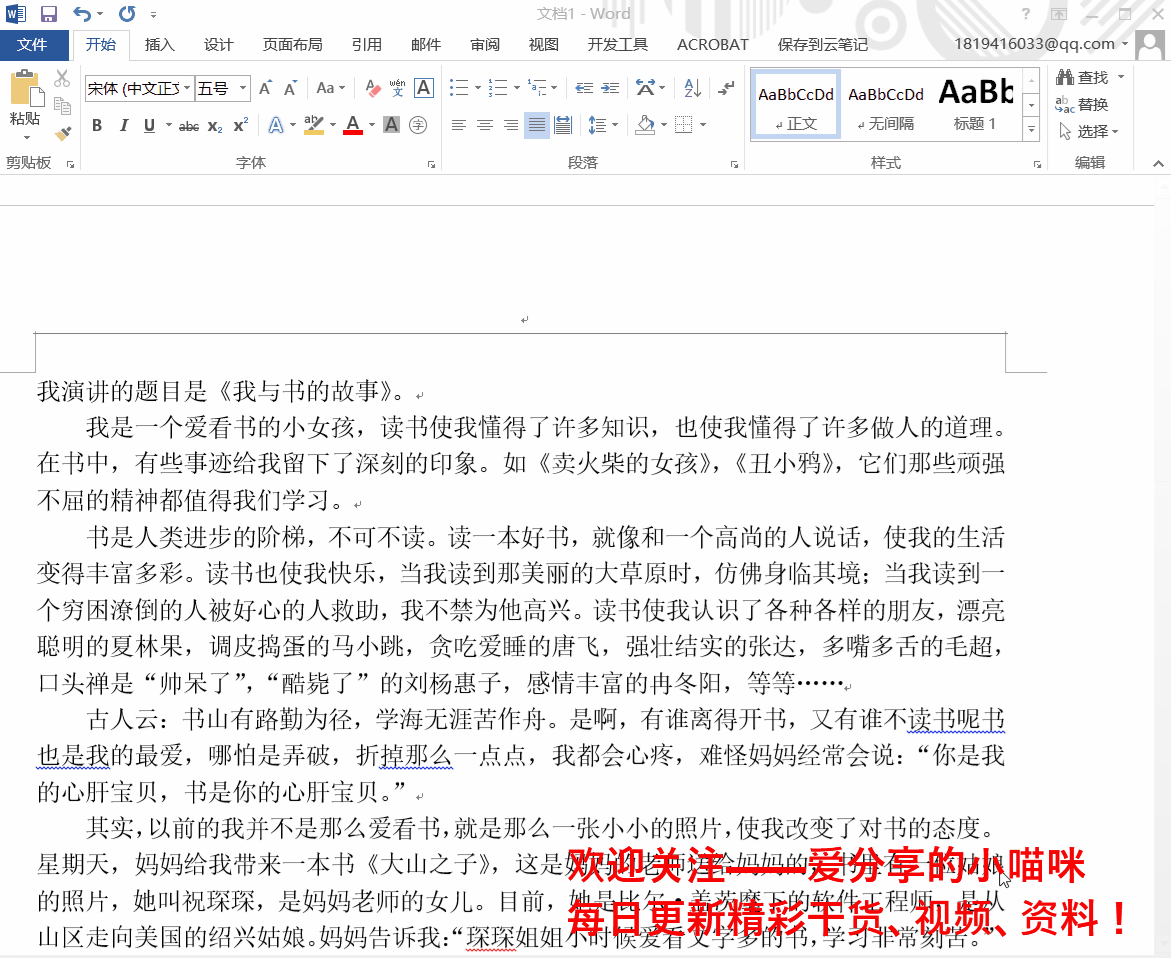
Task: Undo the last action
Action: coord(82,13)
